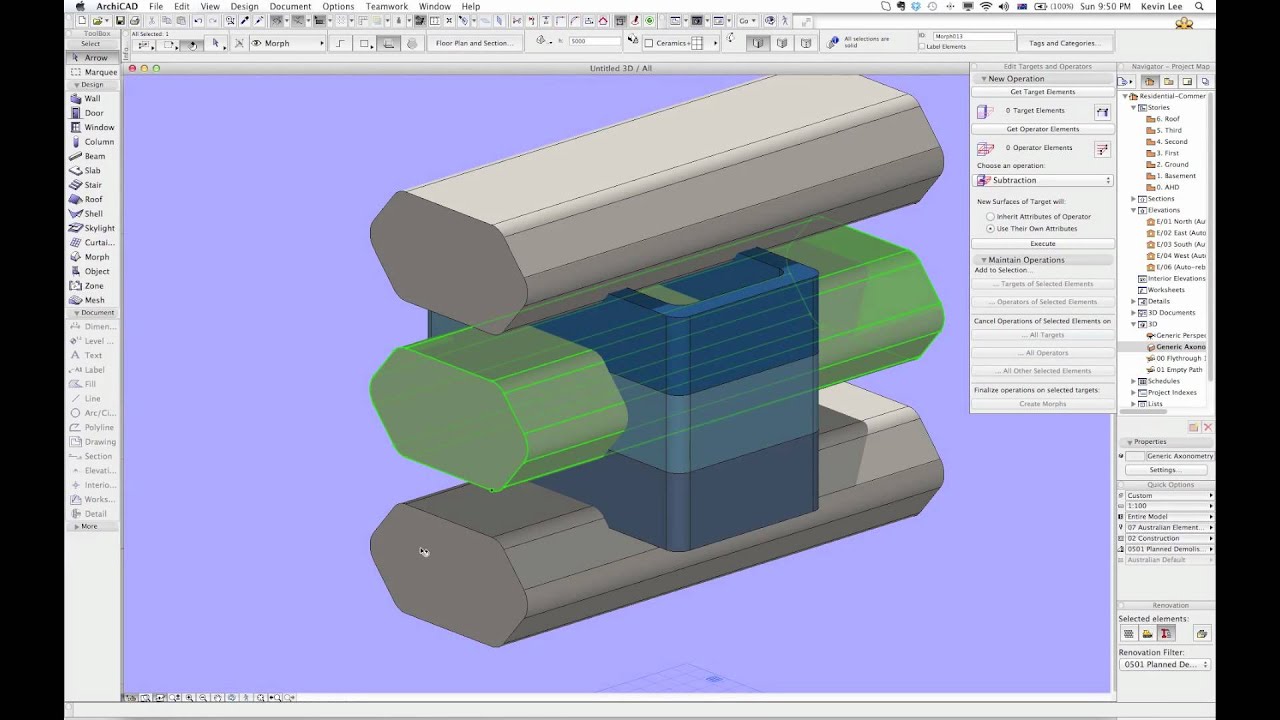Open the Subtraction operation dropdown

pos(1043,180)
